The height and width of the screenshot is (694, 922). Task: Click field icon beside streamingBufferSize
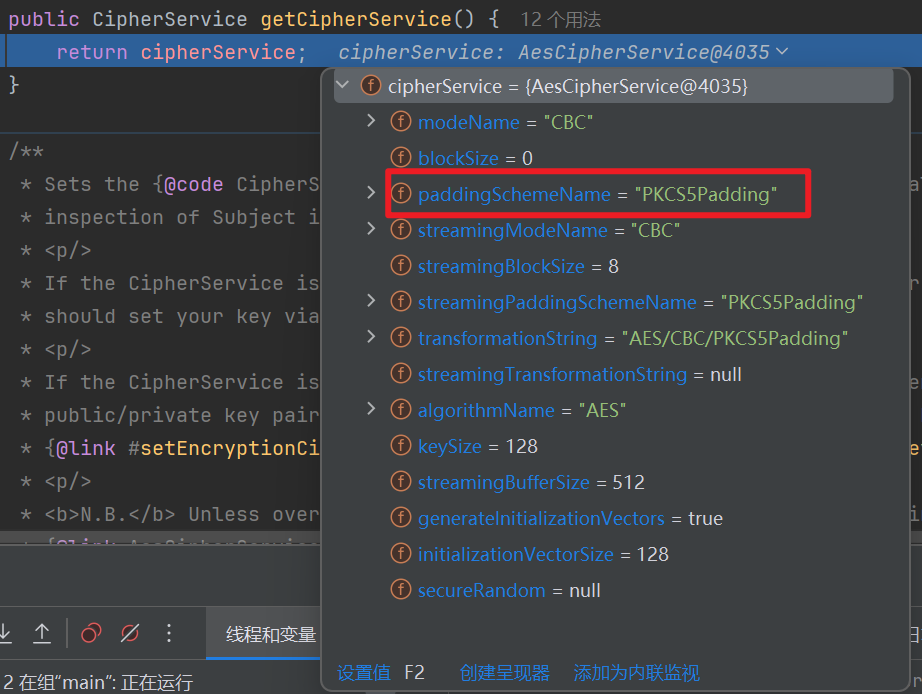tap(401, 482)
